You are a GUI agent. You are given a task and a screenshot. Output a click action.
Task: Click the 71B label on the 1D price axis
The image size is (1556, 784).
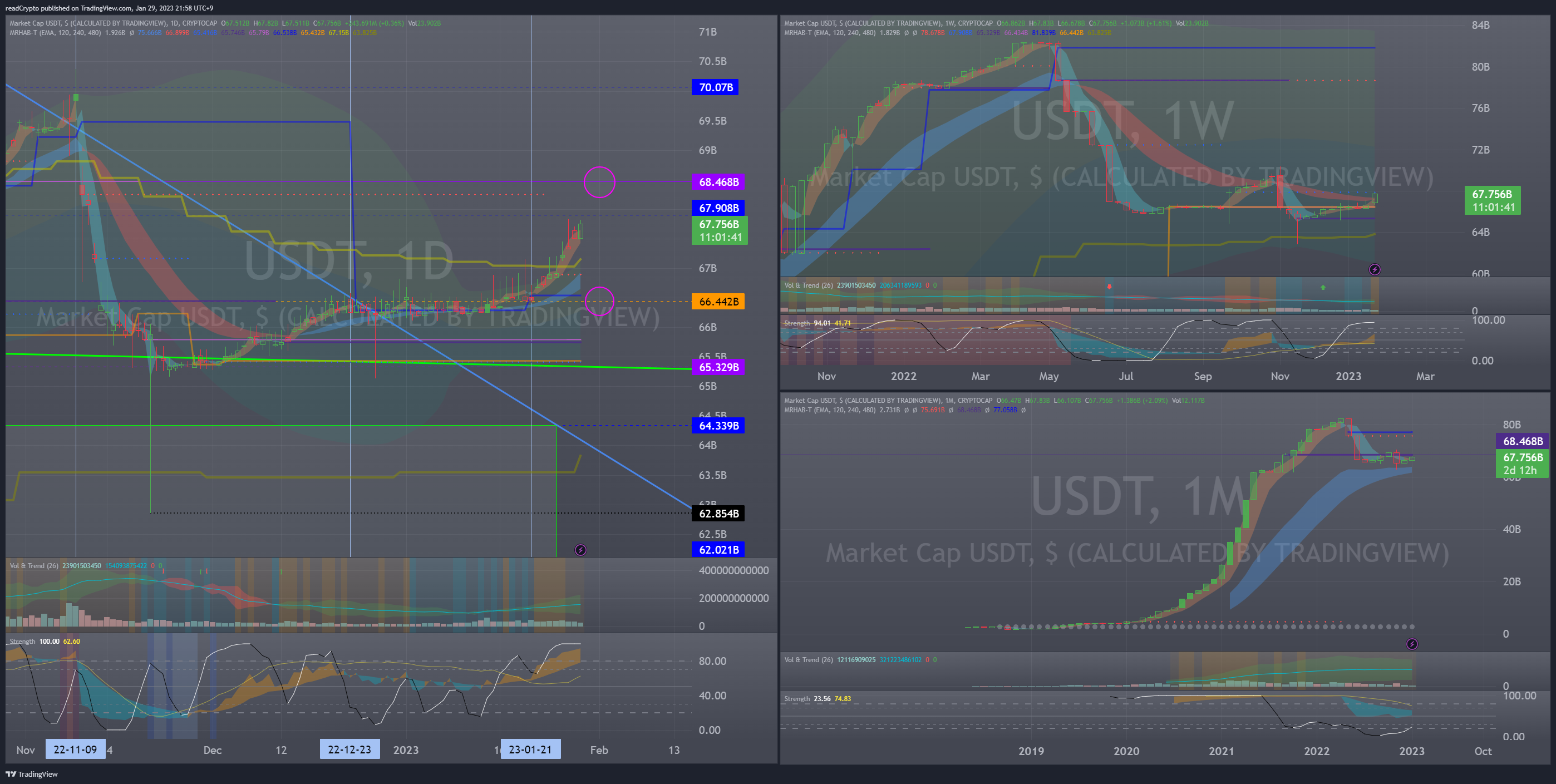[707, 32]
